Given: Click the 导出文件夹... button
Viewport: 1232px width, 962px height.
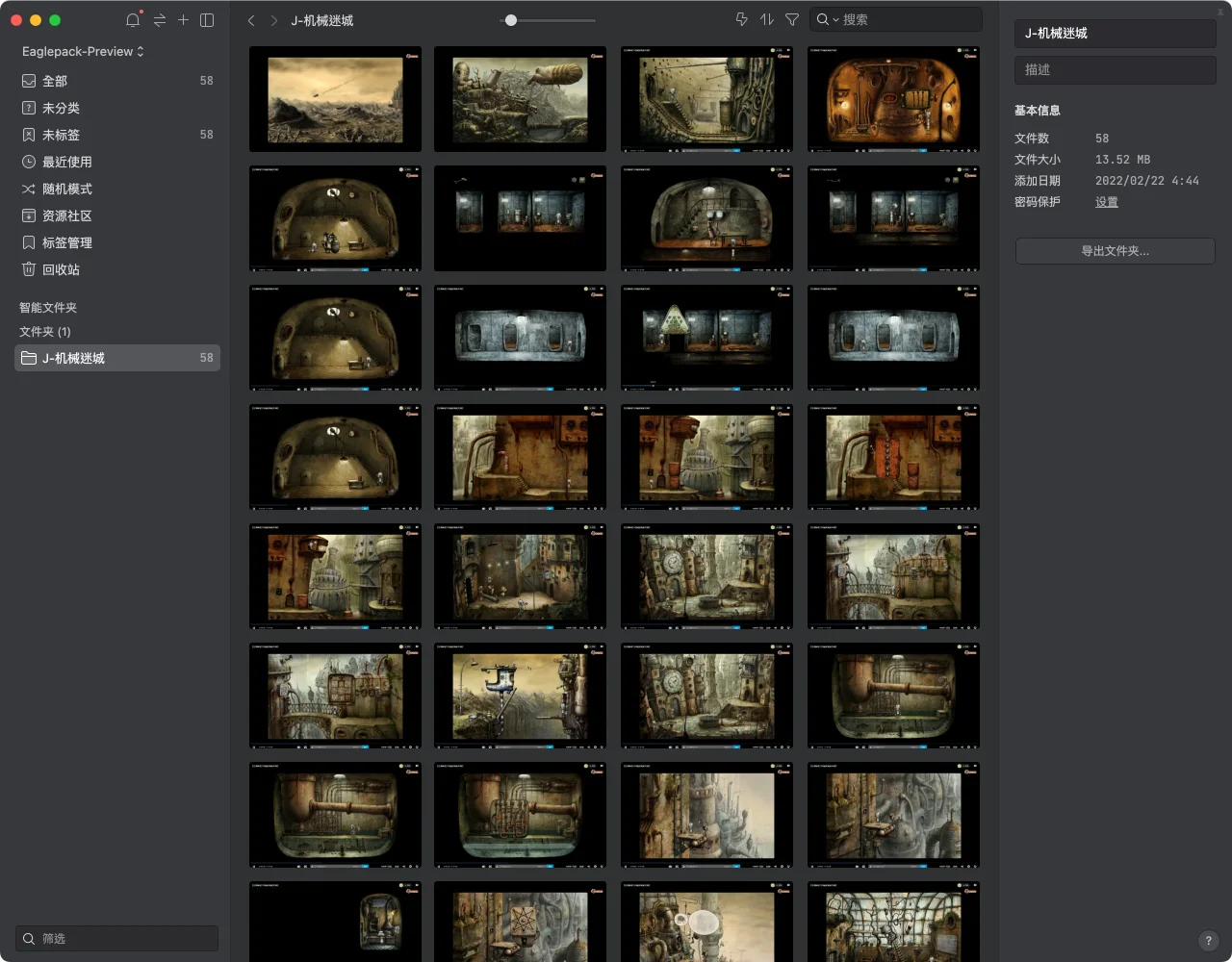Looking at the screenshot, I should [x=1116, y=251].
